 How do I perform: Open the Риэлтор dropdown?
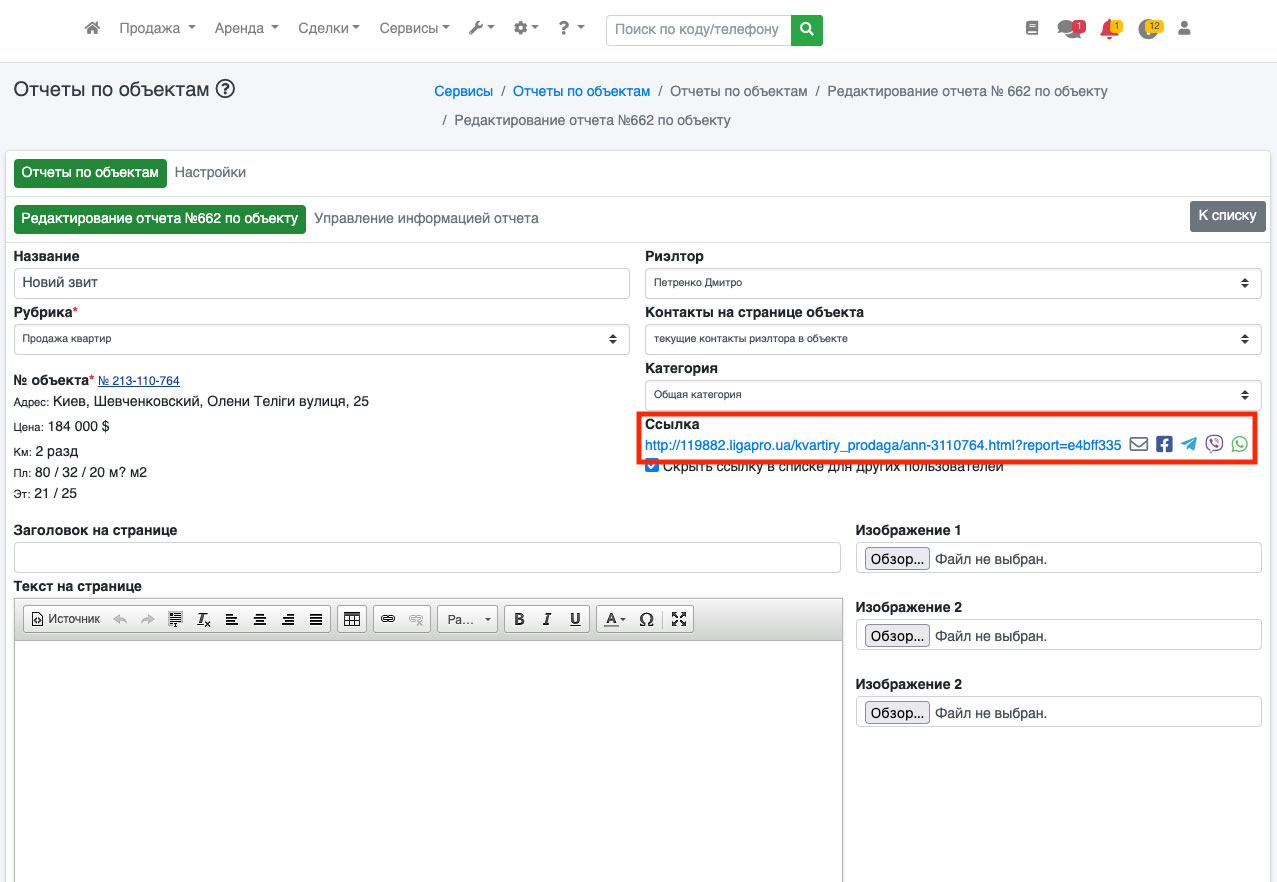point(952,283)
